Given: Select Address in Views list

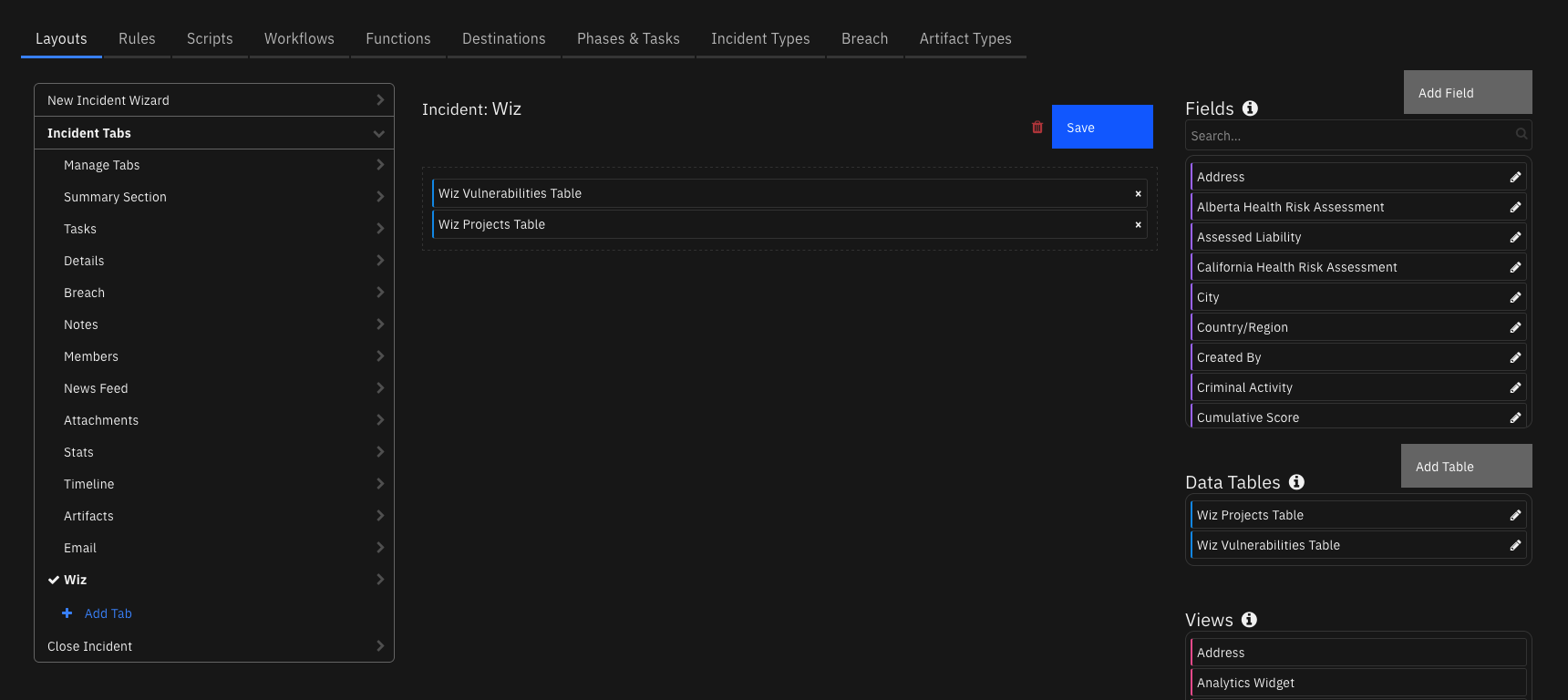Looking at the screenshot, I should 1358,653.
